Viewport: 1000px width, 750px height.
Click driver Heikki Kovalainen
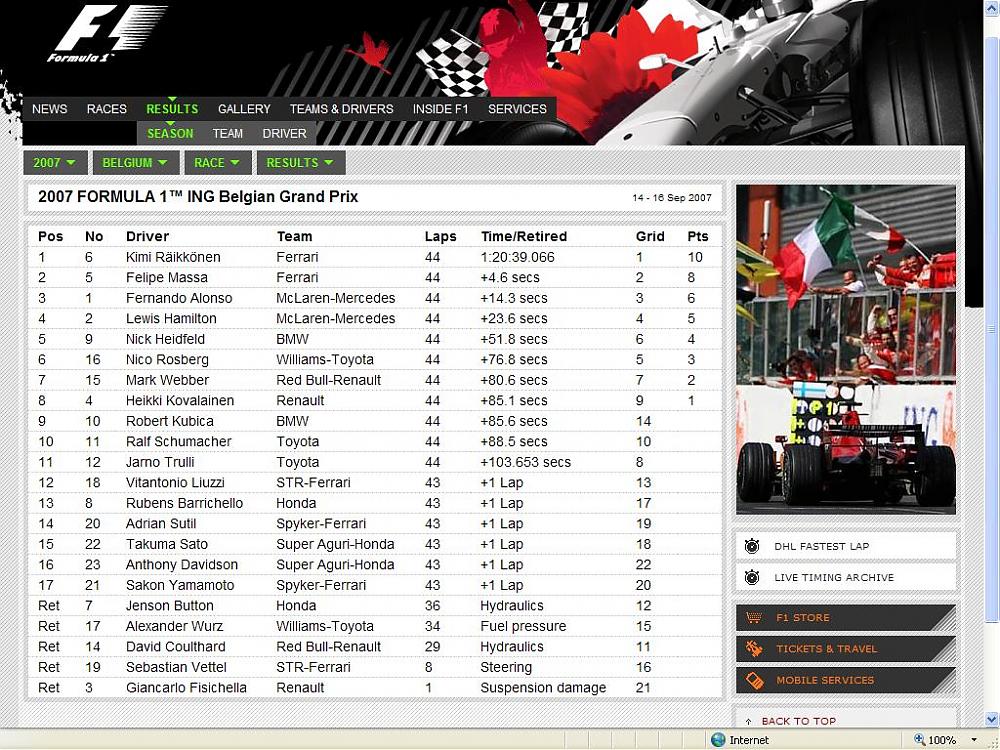pos(180,401)
